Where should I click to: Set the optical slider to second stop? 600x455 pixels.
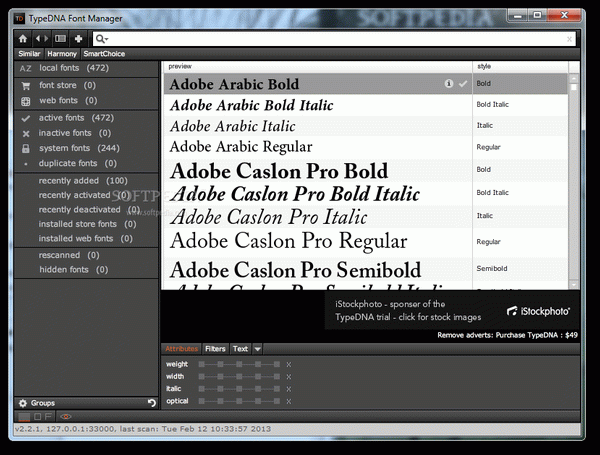(220, 401)
